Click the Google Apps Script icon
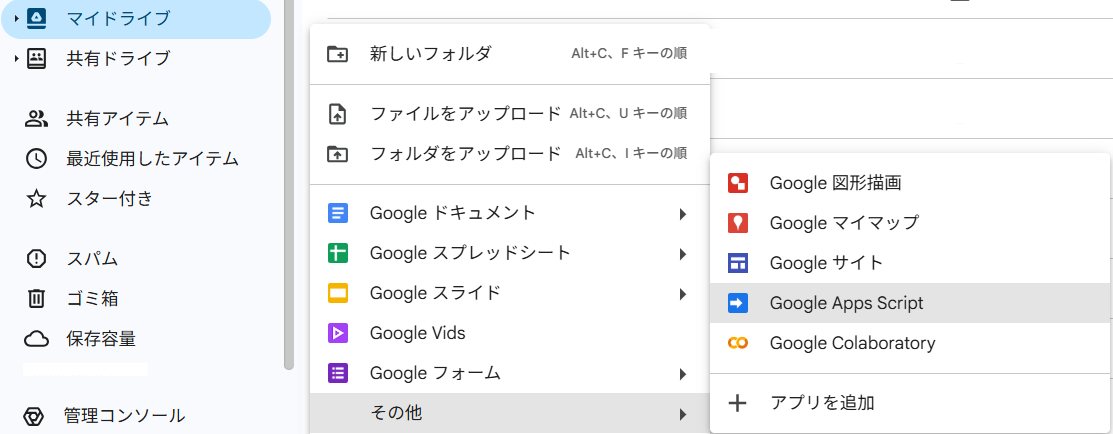The image size is (1113, 434). click(738, 303)
